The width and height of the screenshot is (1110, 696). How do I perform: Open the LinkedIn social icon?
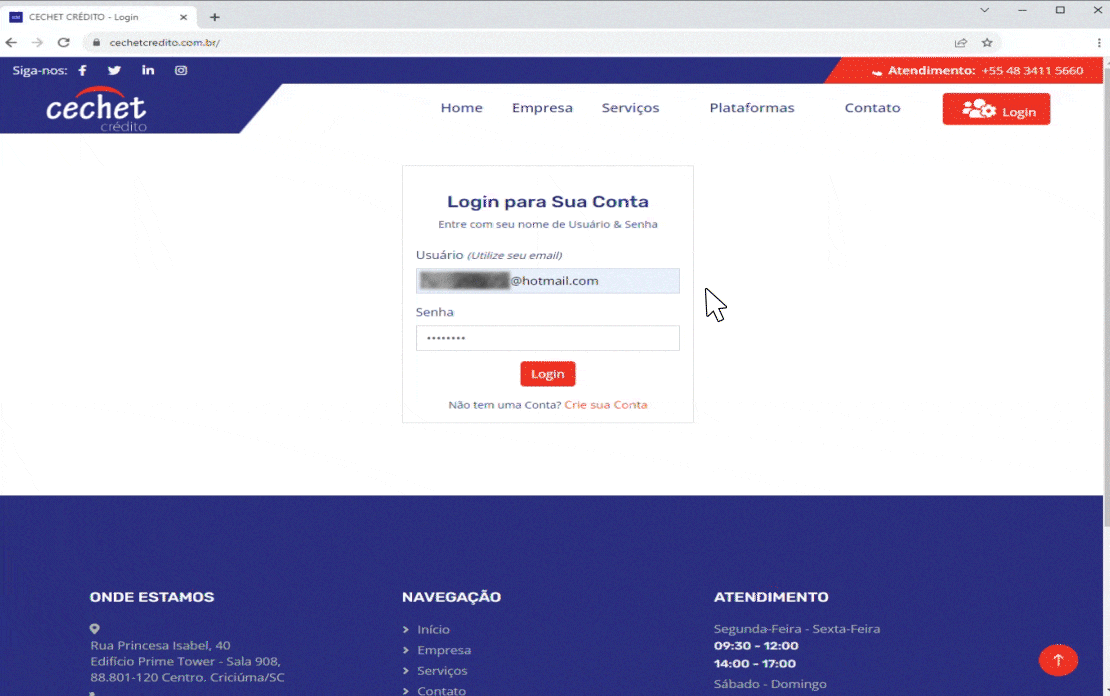click(x=148, y=71)
